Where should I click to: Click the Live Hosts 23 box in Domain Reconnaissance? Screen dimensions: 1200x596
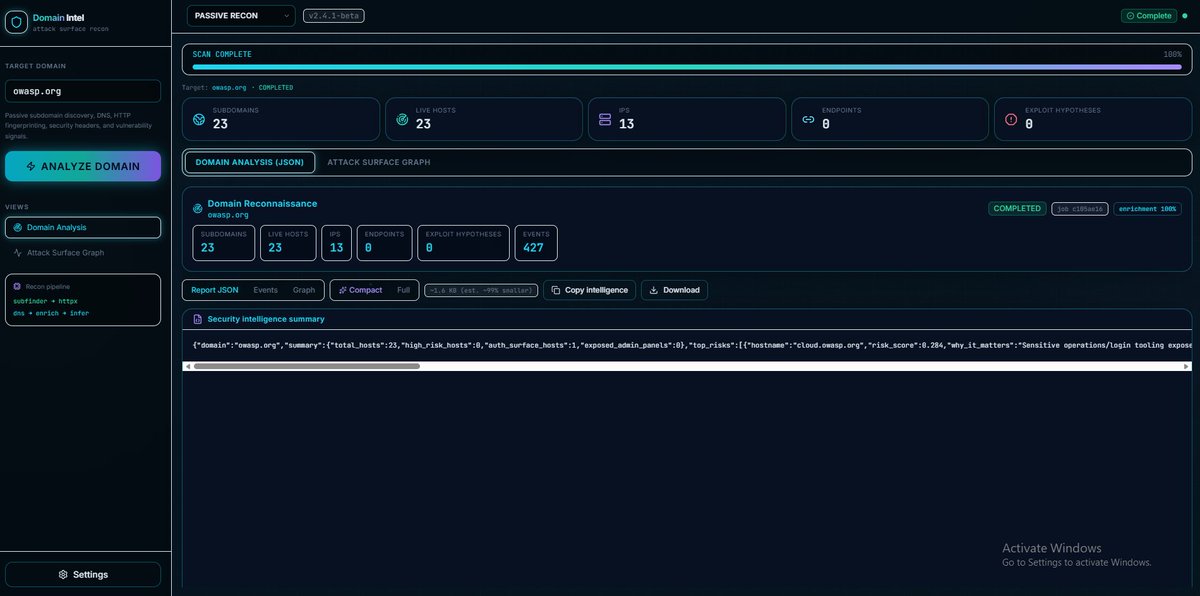[x=289, y=243]
